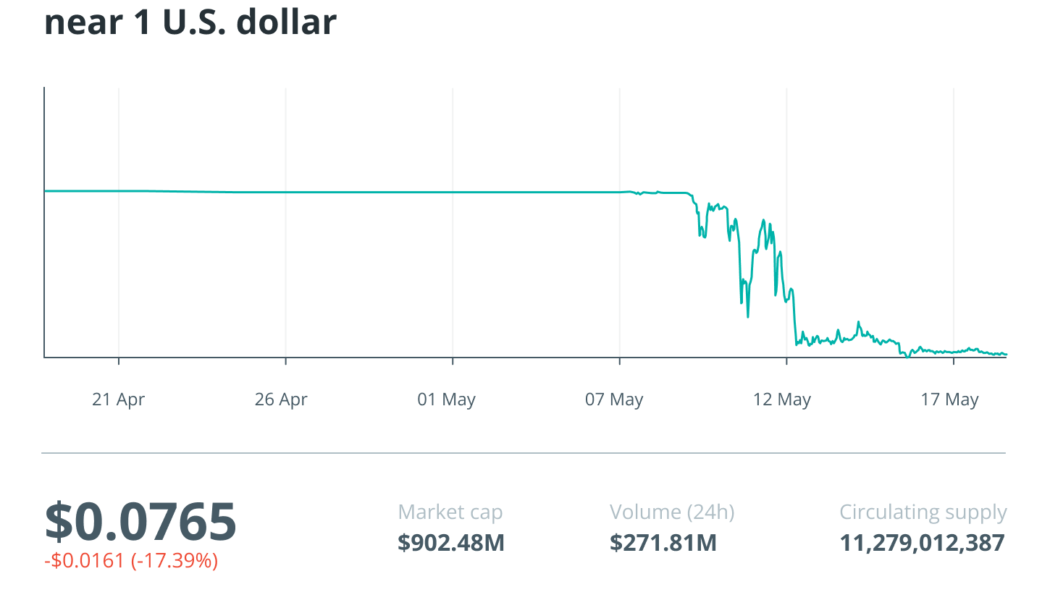Viewport: 1050px width, 600px height.
Task: Click the $902.48M market cap value
Action: pyautogui.click(x=450, y=543)
